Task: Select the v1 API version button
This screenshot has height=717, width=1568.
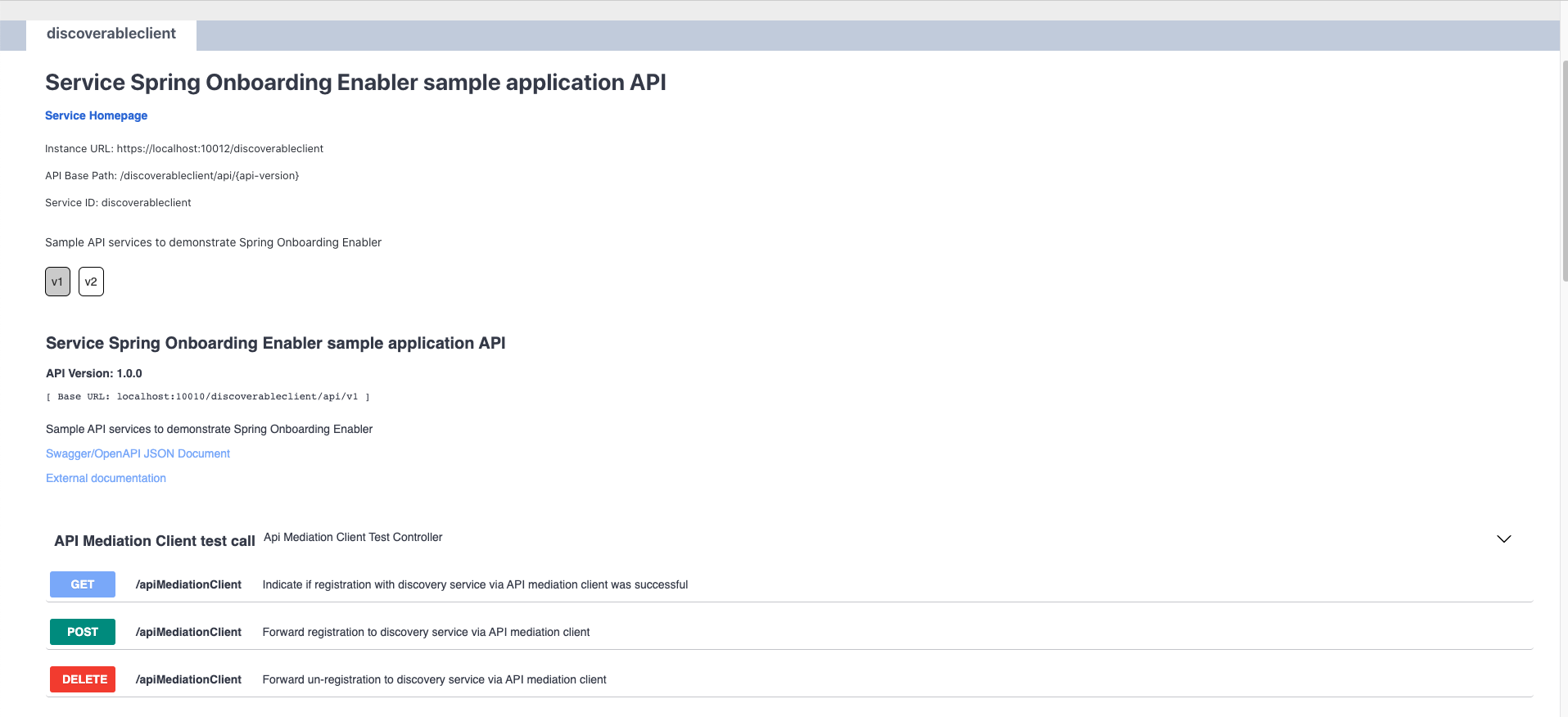Action: (57, 282)
